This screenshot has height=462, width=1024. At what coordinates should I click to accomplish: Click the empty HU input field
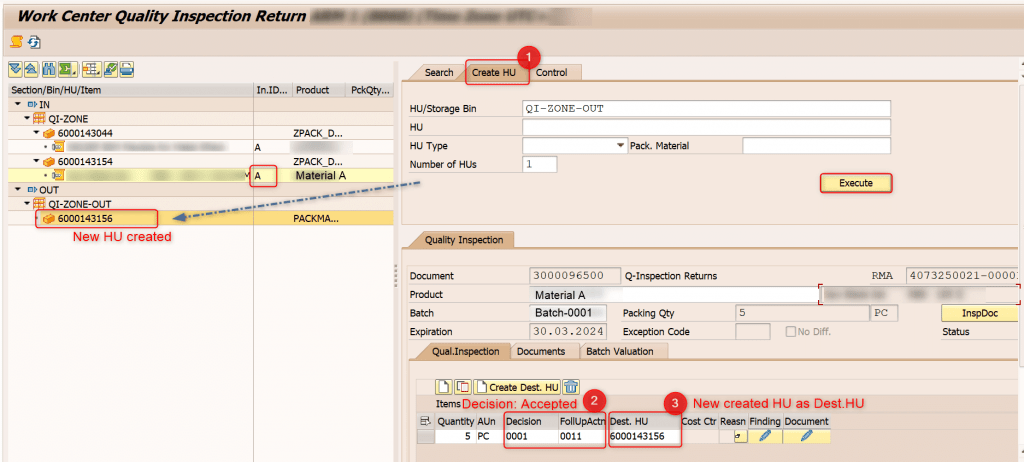coord(707,127)
